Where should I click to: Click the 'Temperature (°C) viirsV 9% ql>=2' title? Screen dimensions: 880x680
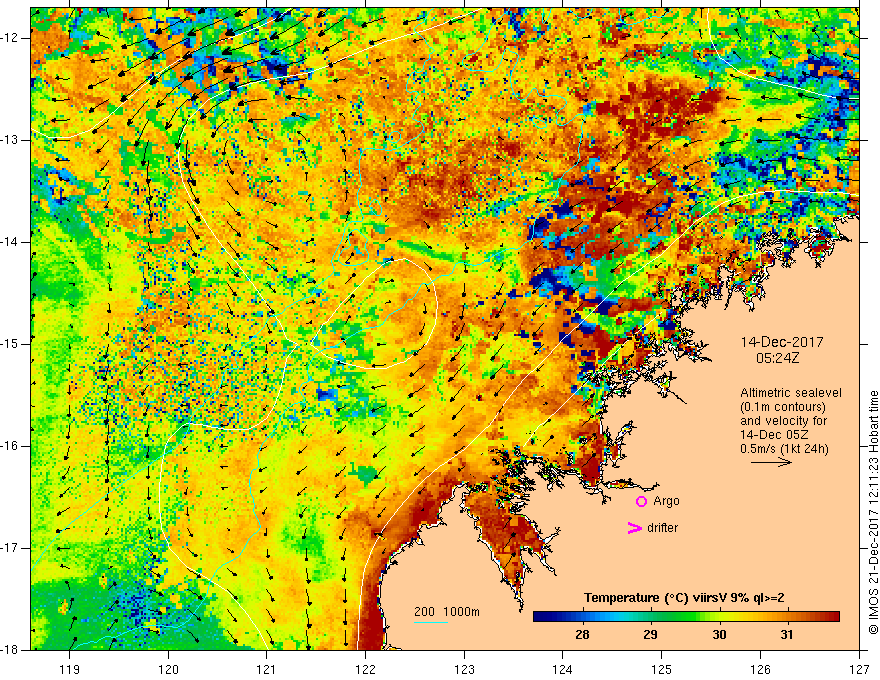coord(684,598)
